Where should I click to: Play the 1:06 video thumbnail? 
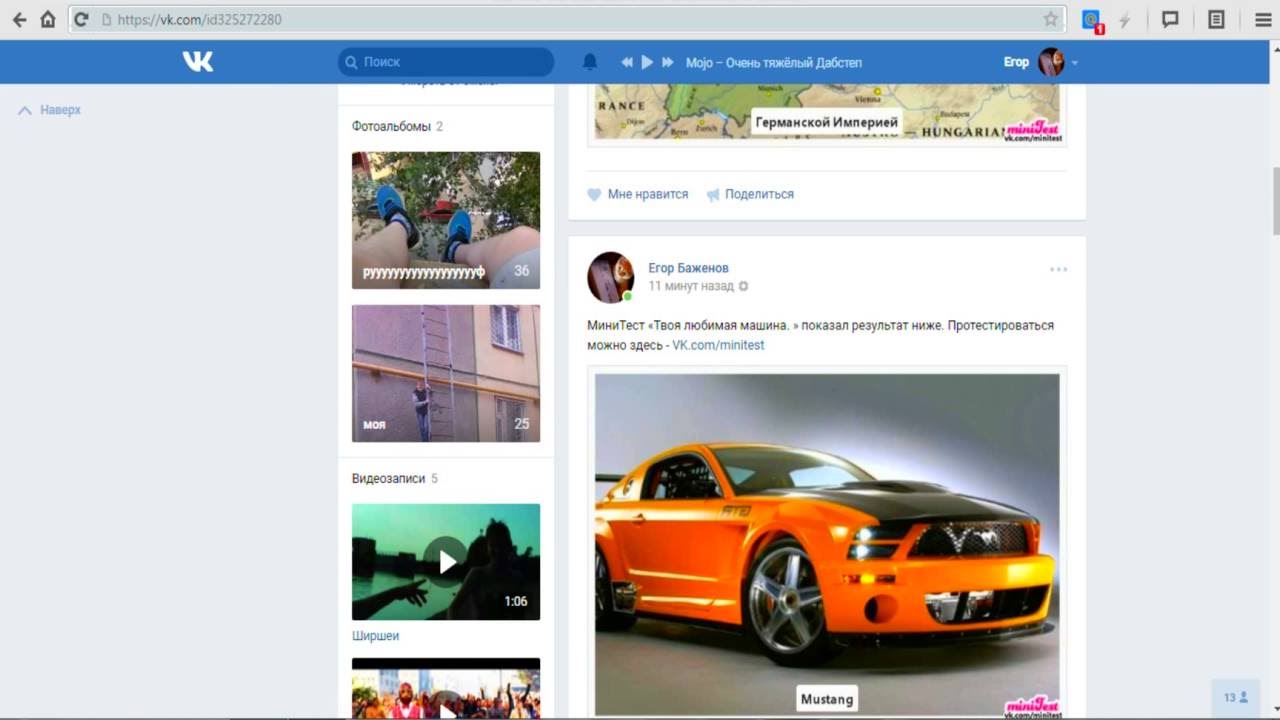pyautogui.click(x=446, y=562)
